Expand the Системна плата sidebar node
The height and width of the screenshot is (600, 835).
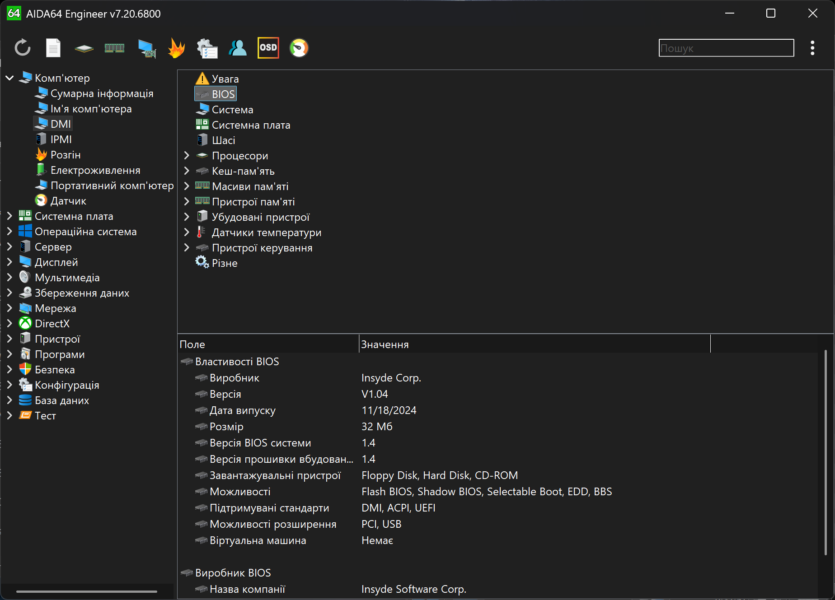click(x=10, y=216)
